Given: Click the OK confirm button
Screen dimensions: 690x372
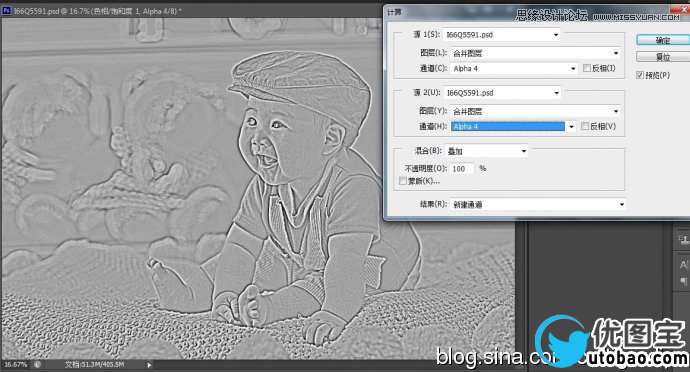Looking at the screenshot, I should pos(663,40).
